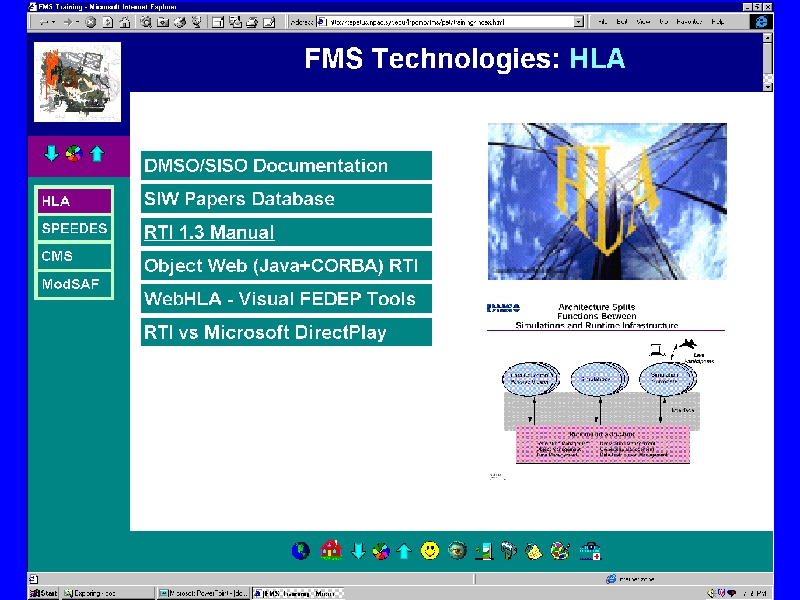Open WebHLA - Visual FEDEP Tools link
800x600 pixels.
click(286, 298)
